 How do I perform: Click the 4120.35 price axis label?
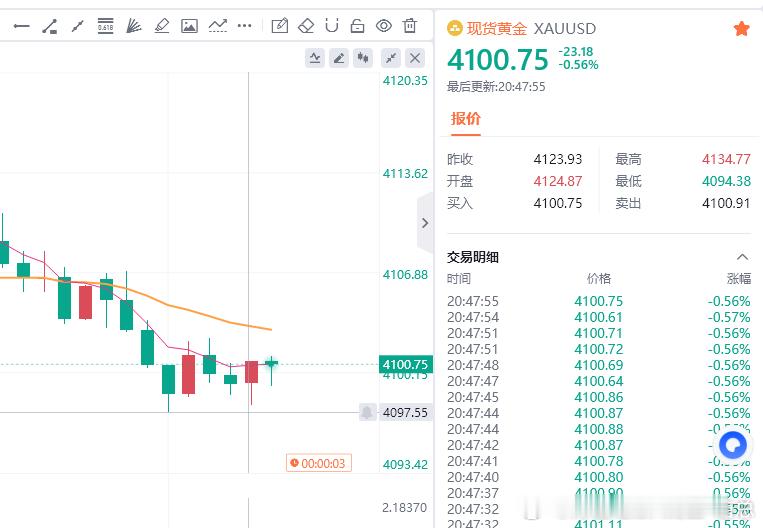[x=405, y=81]
